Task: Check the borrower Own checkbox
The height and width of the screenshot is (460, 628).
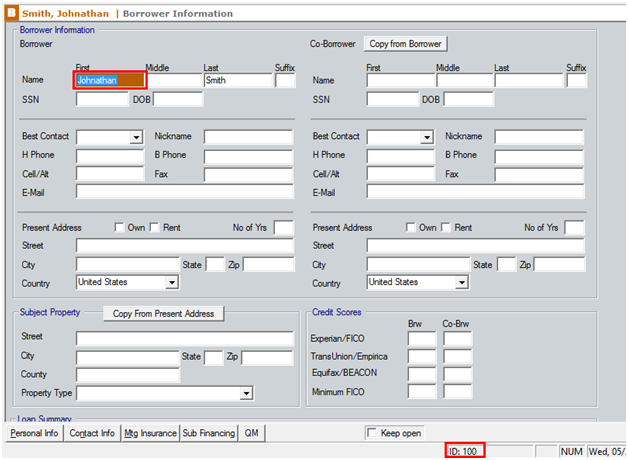Action: (x=120, y=228)
